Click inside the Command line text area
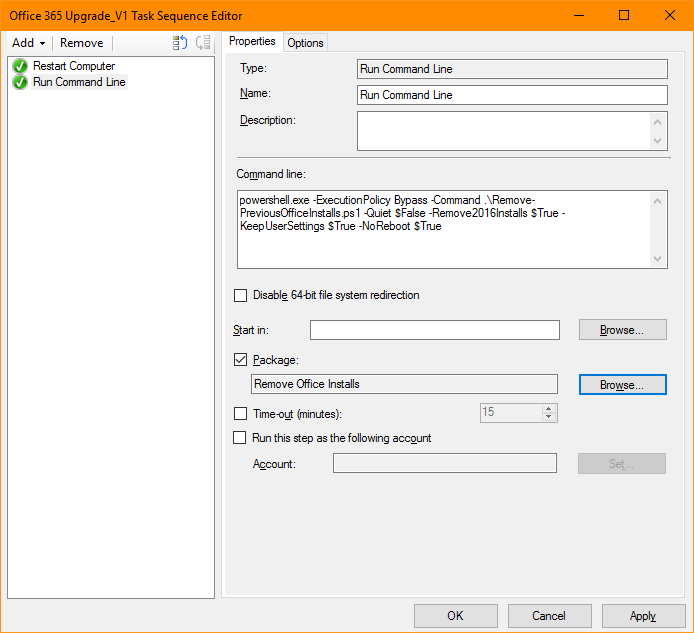694x633 pixels. (444, 229)
